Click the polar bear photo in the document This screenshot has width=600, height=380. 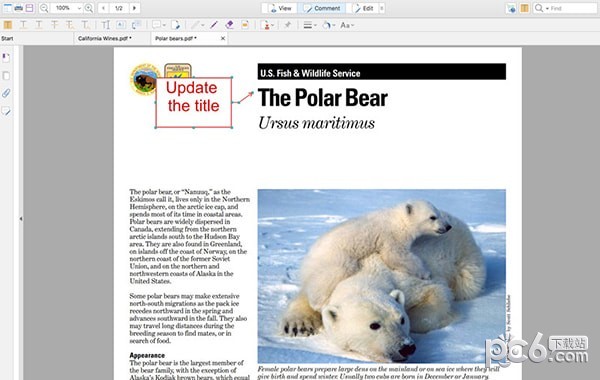pos(382,276)
